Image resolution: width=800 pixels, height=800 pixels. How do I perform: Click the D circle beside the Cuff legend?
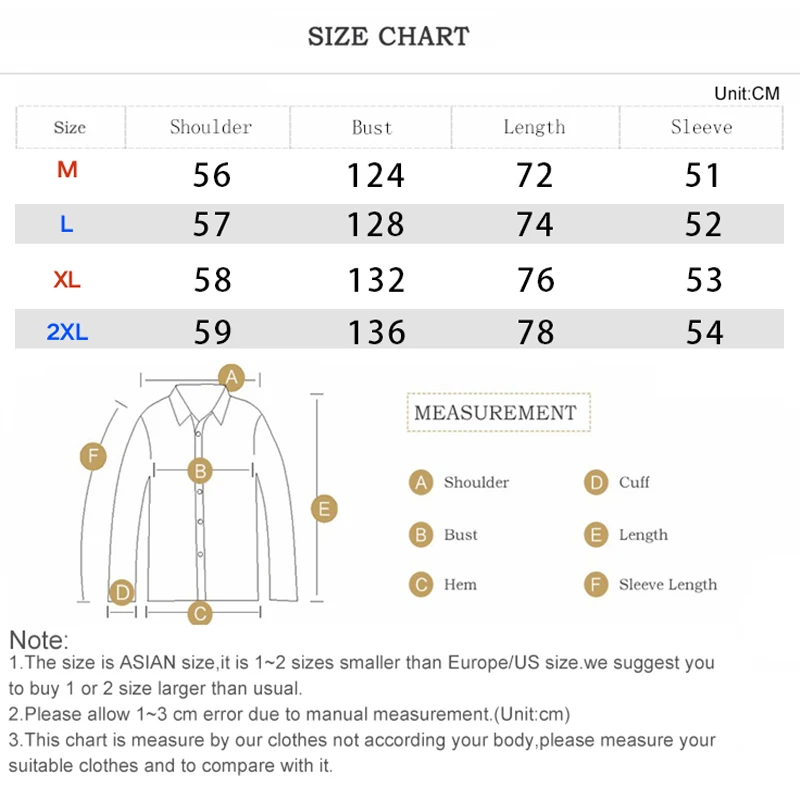[x=597, y=483]
